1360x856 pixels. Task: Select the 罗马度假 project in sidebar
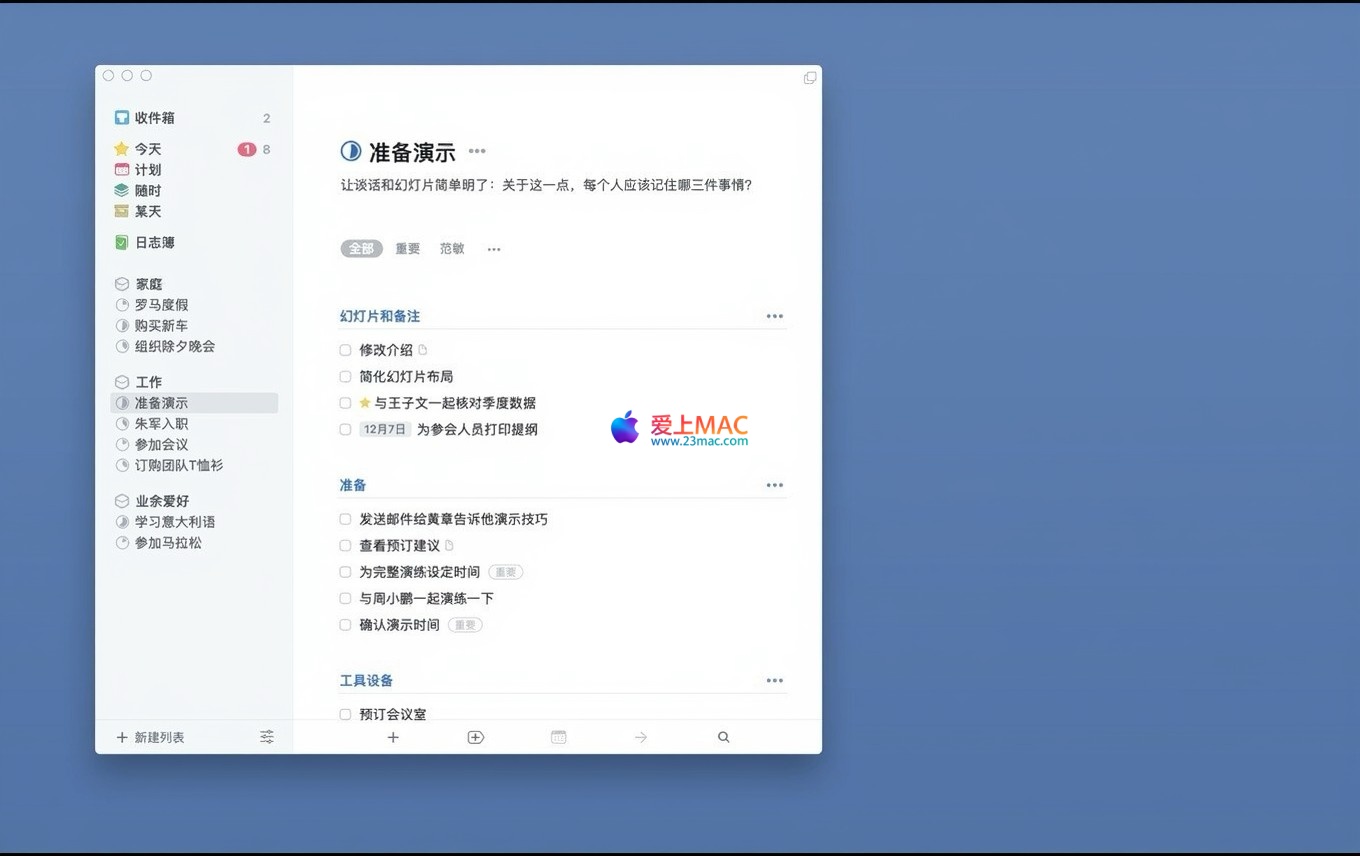click(x=161, y=305)
